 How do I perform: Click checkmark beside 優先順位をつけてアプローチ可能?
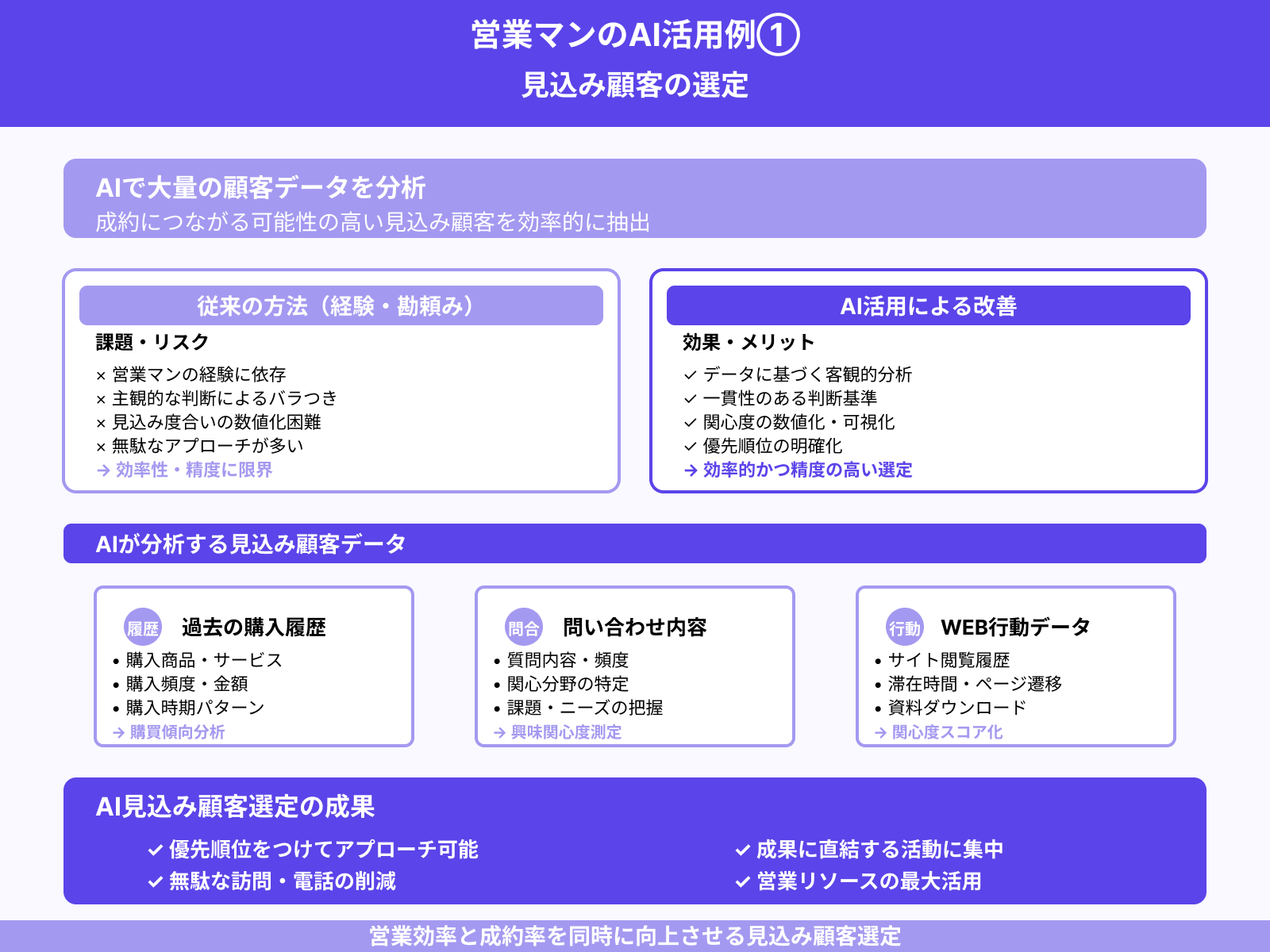[x=156, y=850]
